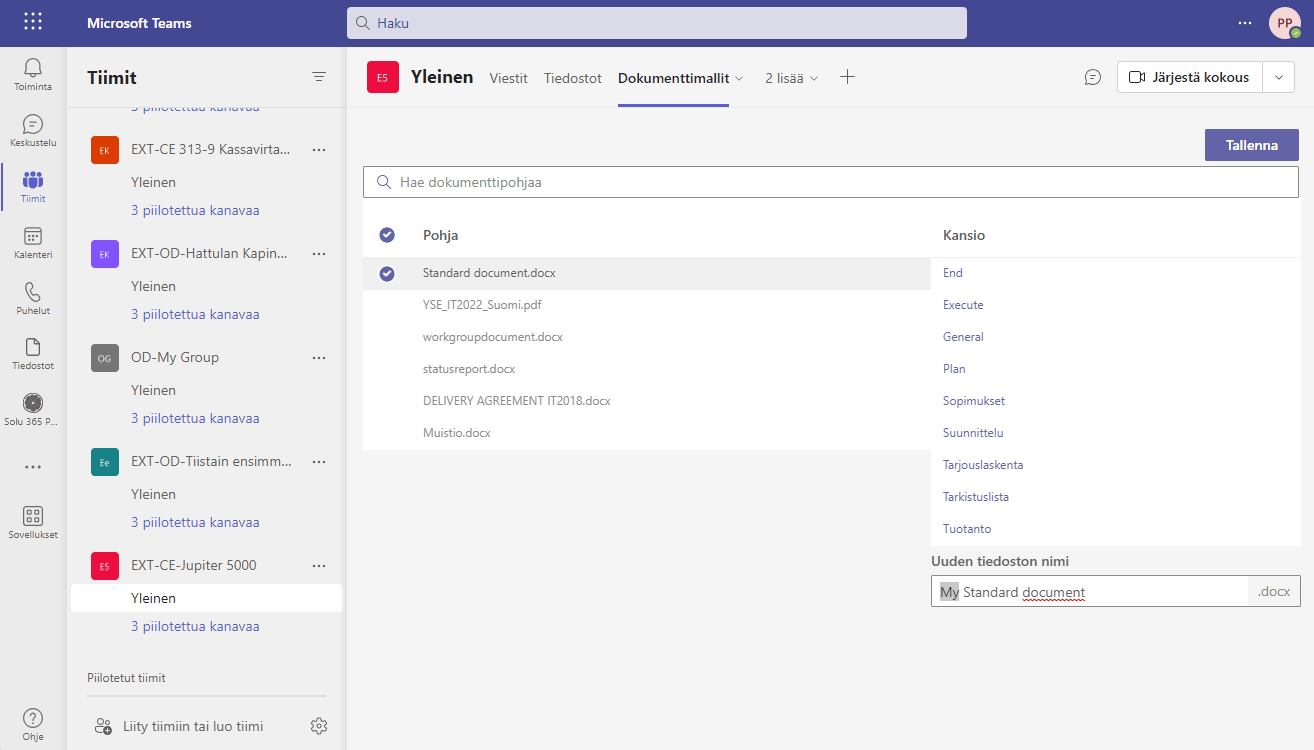
Task: Click OD-My Group team avatar
Action: [105, 358]
